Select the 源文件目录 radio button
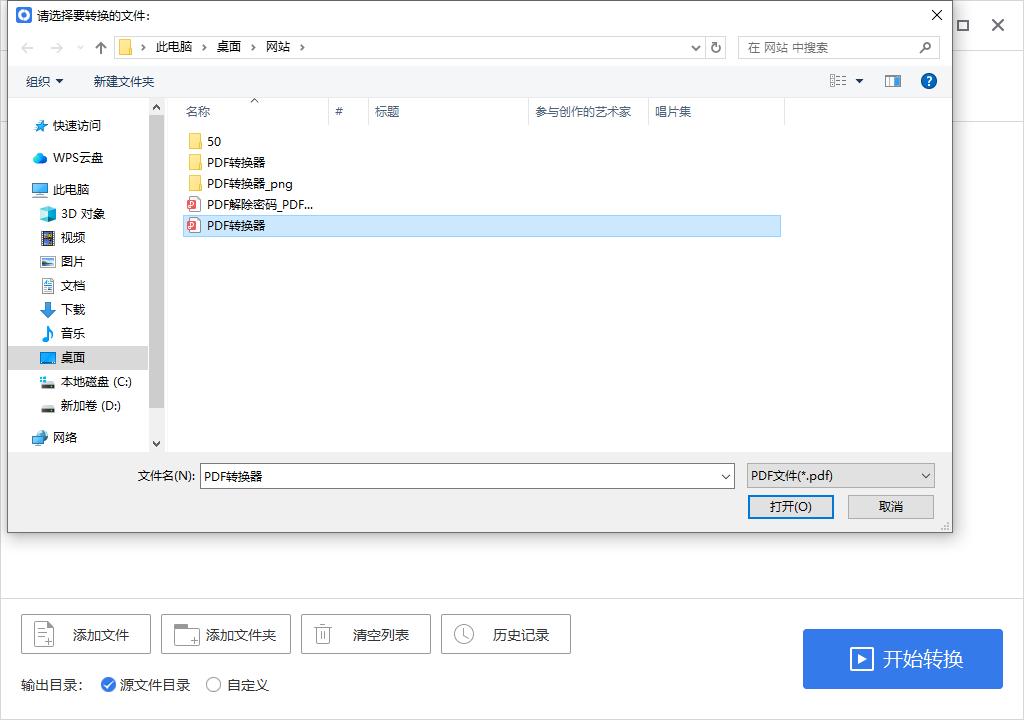This screenshot has height=720, width=1024. pyautogui.click(x=108, y=685)
